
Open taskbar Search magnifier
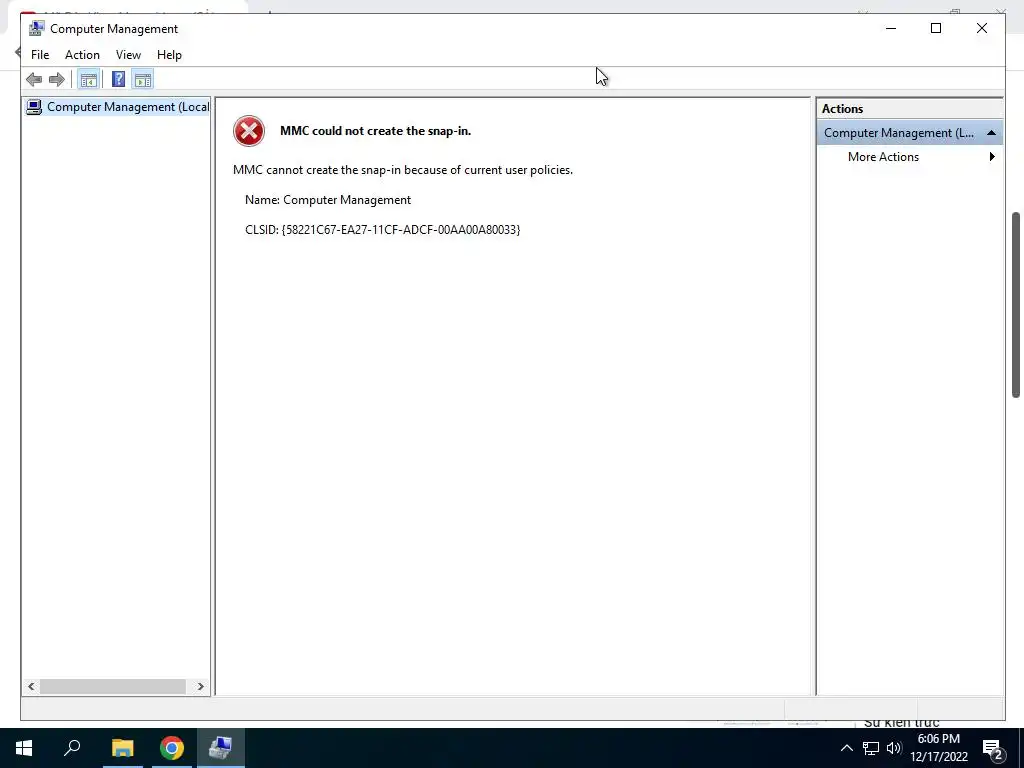tap(72, 748)
